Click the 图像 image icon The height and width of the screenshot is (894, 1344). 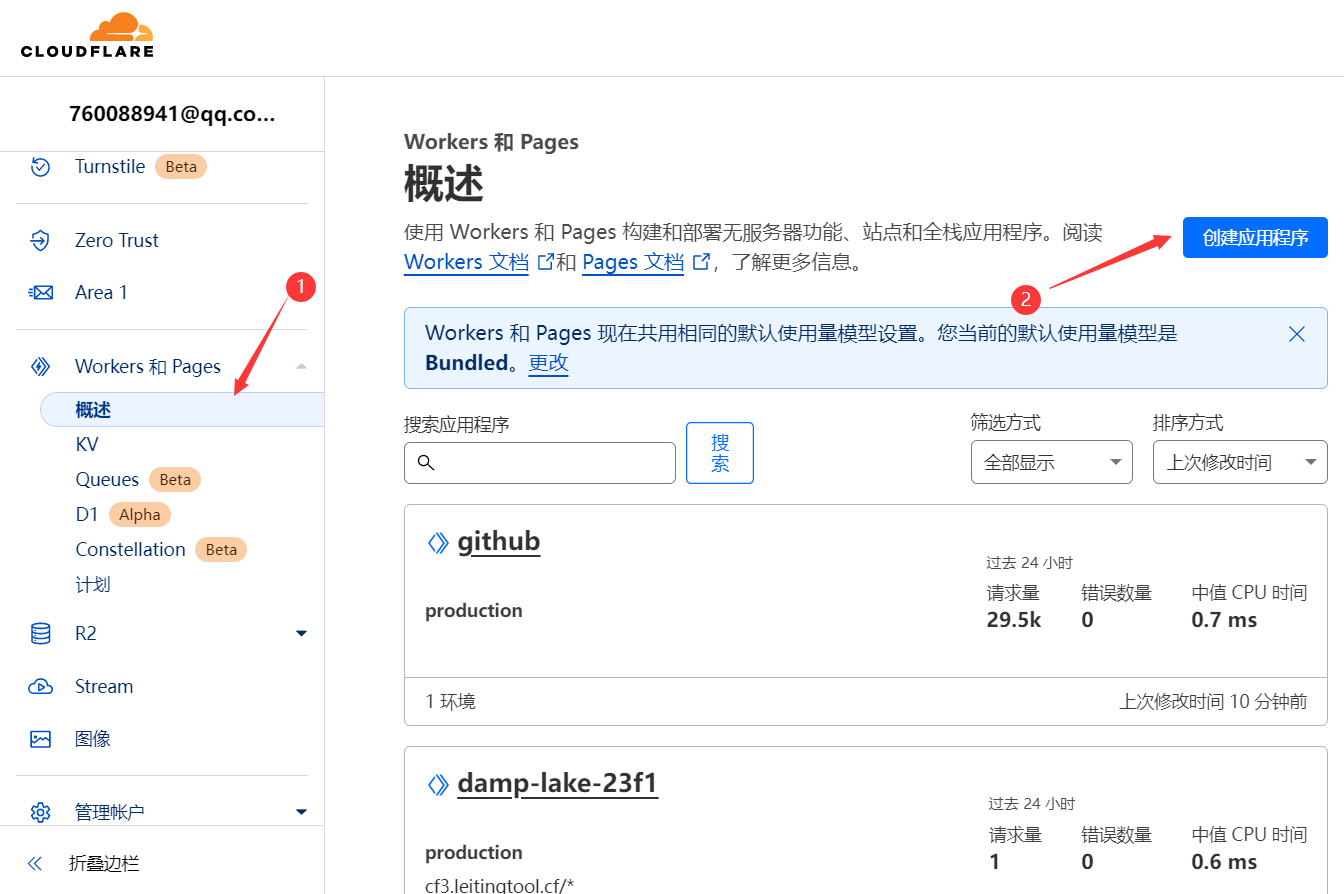click(x=40, y=739)
